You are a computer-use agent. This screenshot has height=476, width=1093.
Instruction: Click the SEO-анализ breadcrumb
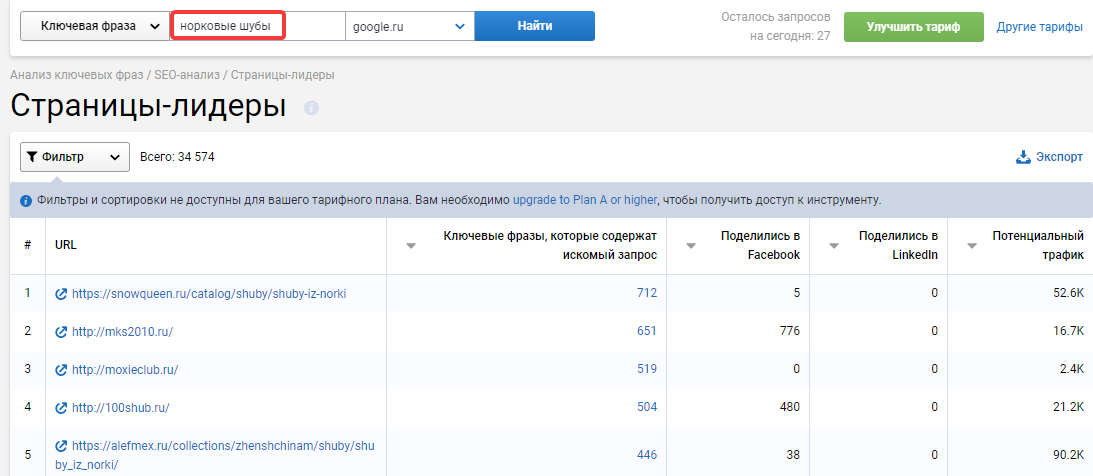tap(188, 74)
